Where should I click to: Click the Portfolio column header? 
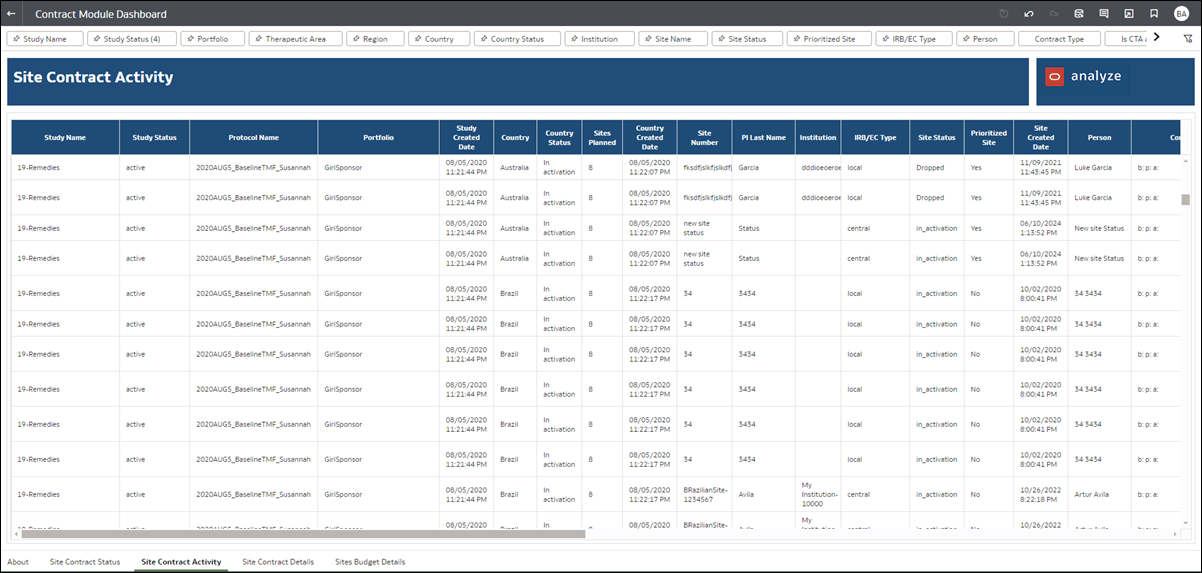378,137
